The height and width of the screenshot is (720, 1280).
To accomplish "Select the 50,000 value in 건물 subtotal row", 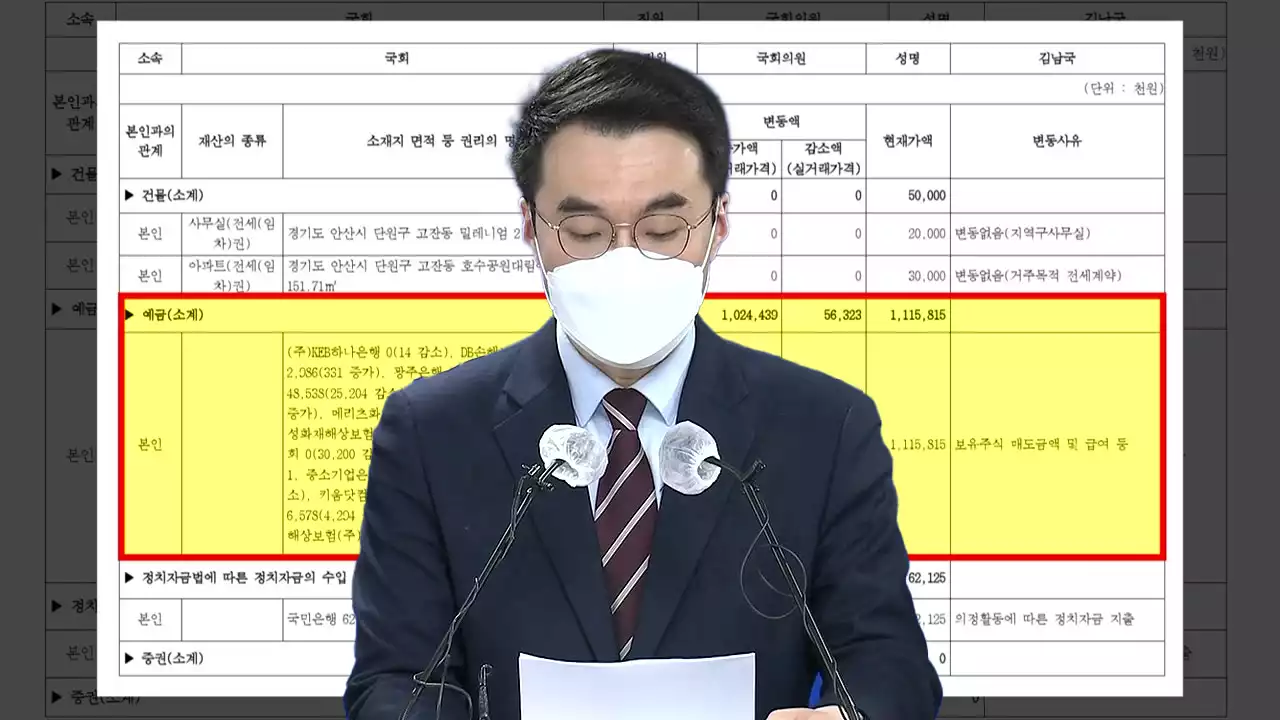I will (927, 195).
